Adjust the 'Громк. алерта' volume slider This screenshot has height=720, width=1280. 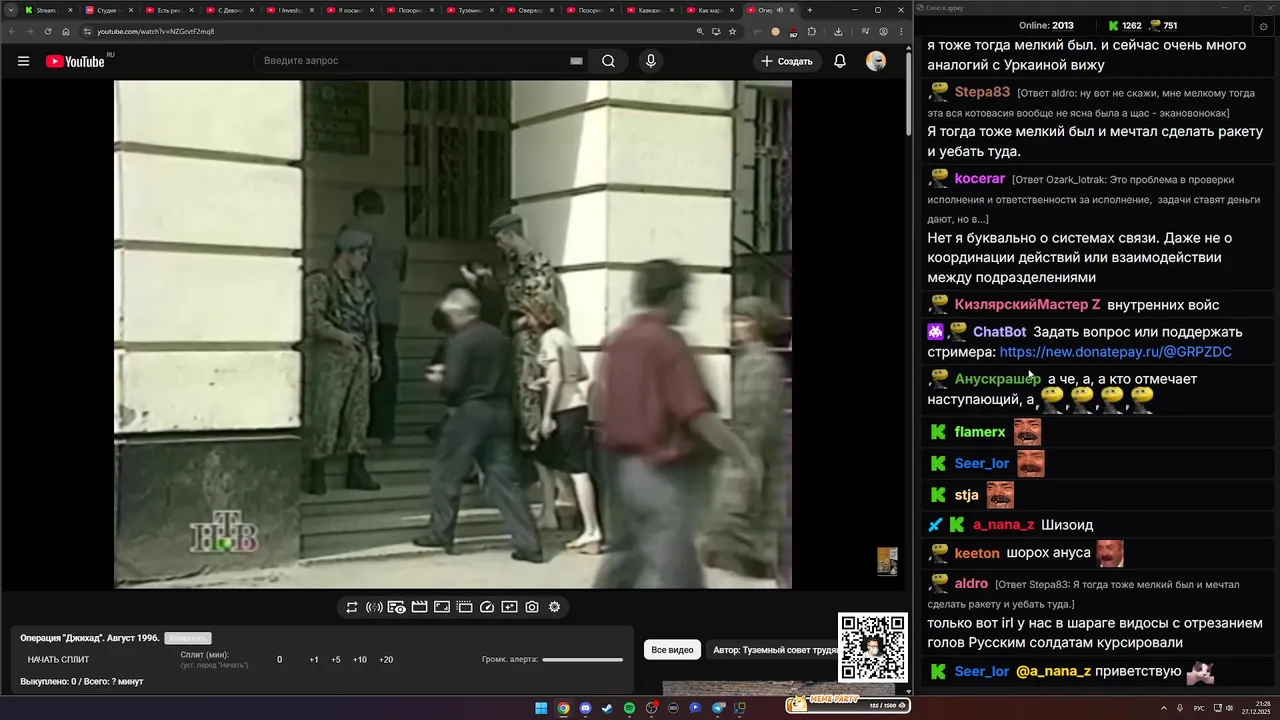[x=582, y=660]
